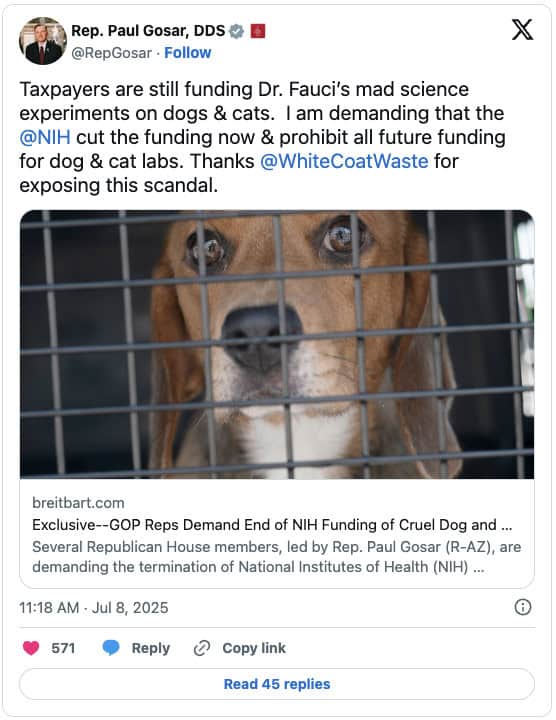The height and width of the screenshot is (720, 556).
Task: Click the Copy link text
Action: tap(254, 648)
